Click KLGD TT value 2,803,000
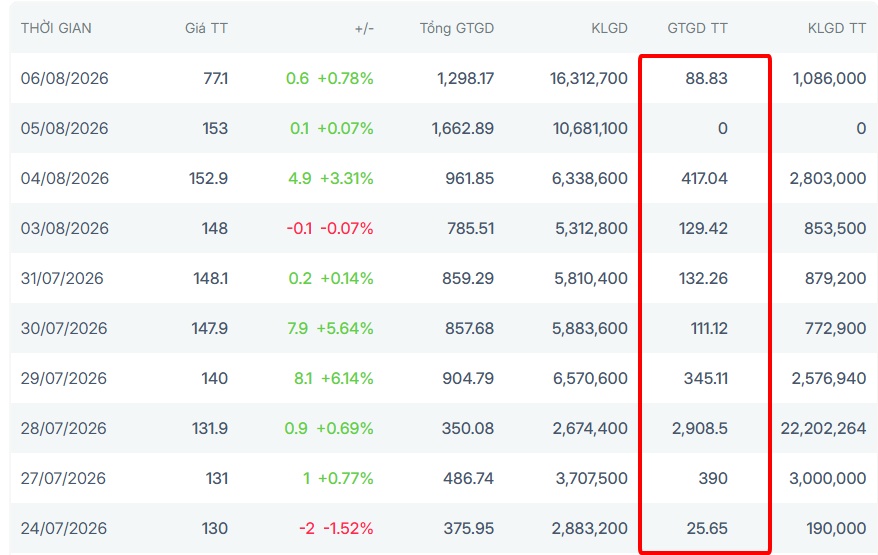 pos(828,178)
